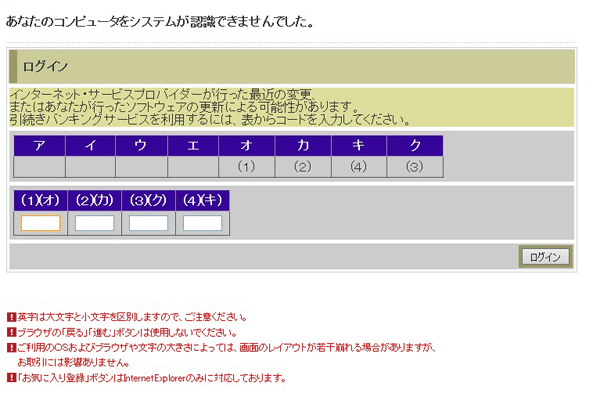600x397 pixels.
Task: Select the カ column header
Action: click(x=303, y=145)
